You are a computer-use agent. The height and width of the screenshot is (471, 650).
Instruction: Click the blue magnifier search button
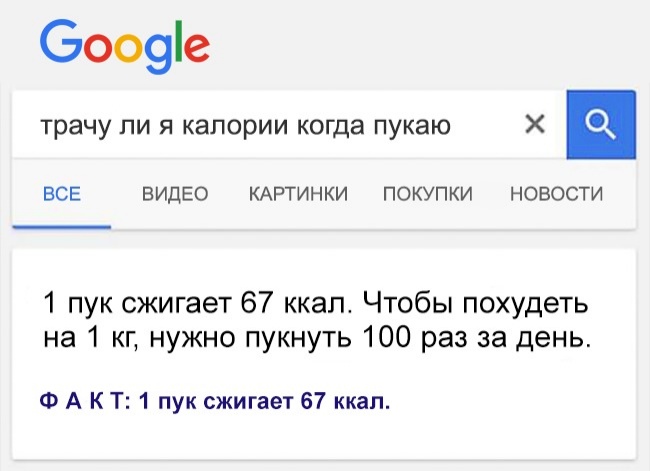[x=600, y=125]
